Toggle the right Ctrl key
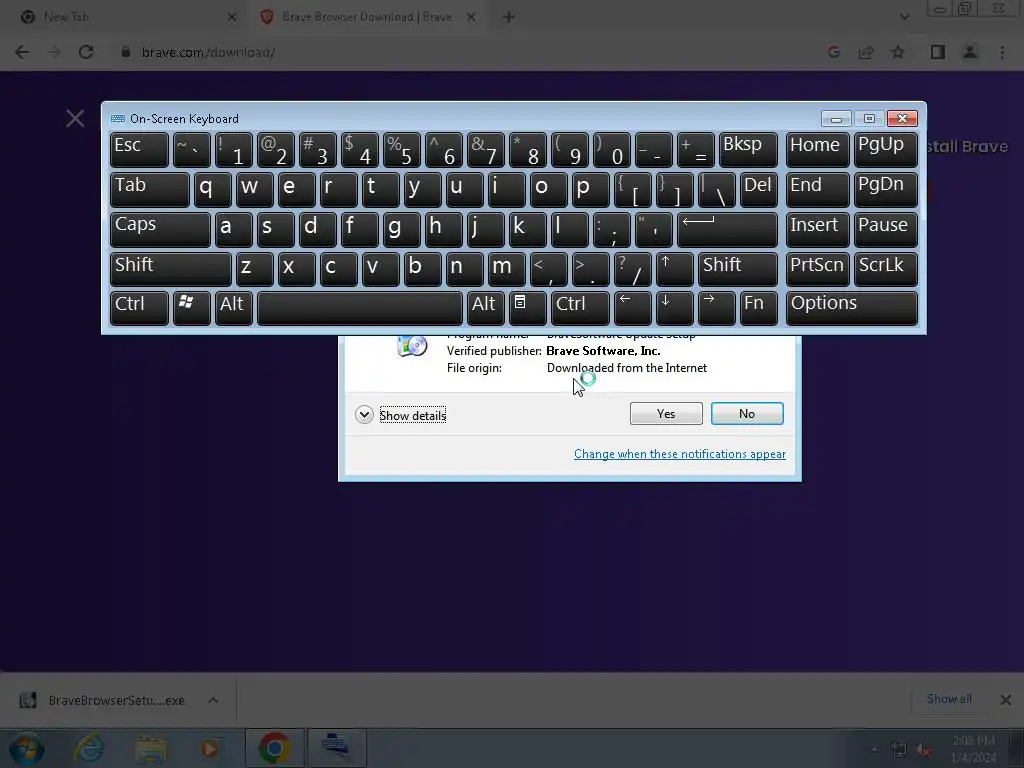This screenshot has height=768, width=1024. pyautogui.click(x=580, y=308)
